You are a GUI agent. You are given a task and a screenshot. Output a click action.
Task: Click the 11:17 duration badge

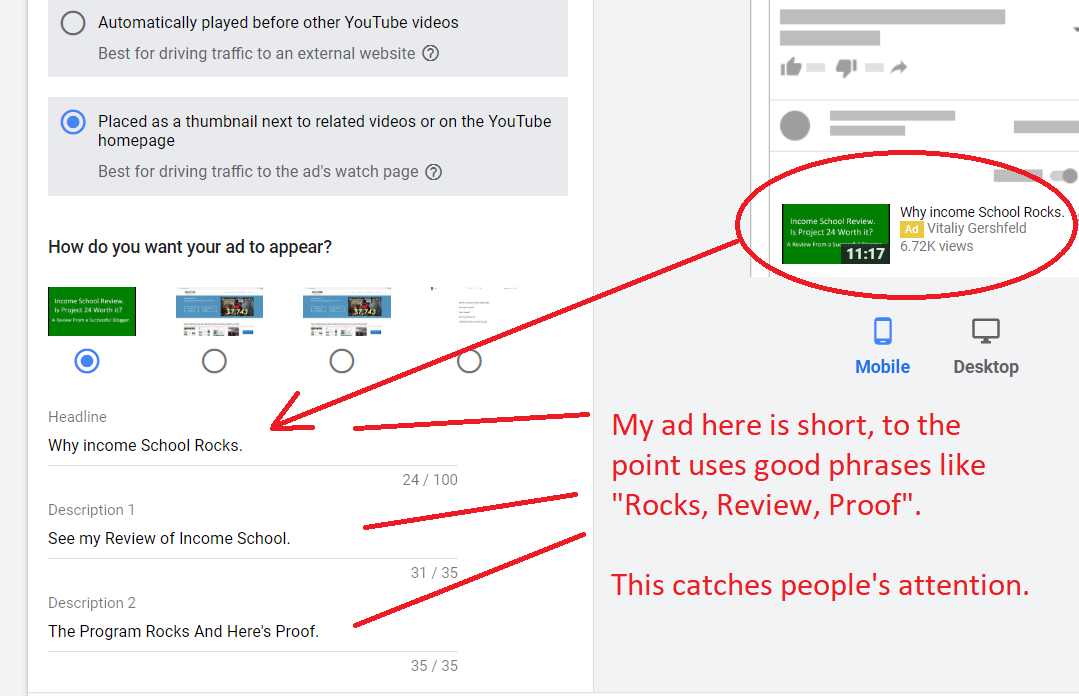[x=865, y=254]
